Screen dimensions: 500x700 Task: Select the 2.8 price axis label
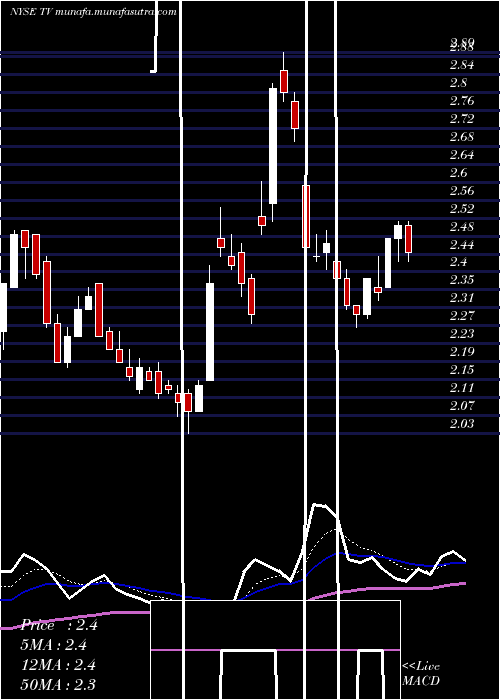[x=458, y=83]
